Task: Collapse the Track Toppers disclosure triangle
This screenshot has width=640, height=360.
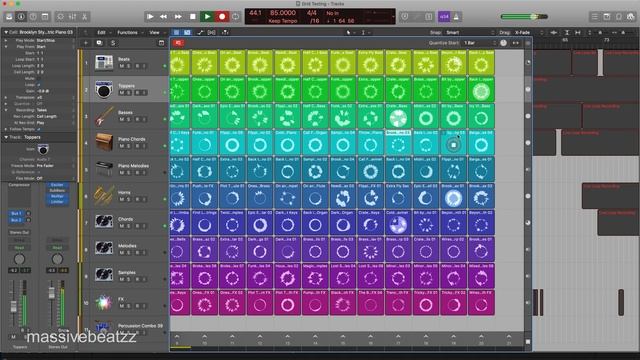Action: point(6,137)
